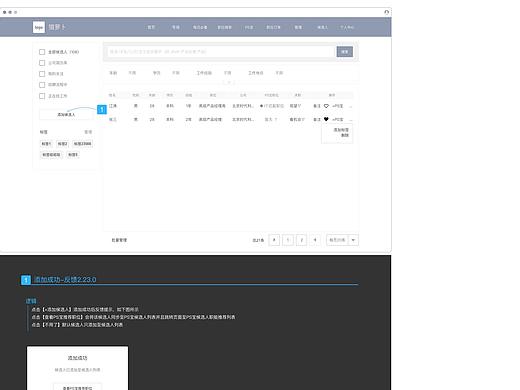Viewport: 520px width, 390px height.
Task: Open the 工作地点 filter dropdown showing 不限
Action: [279, 73]
